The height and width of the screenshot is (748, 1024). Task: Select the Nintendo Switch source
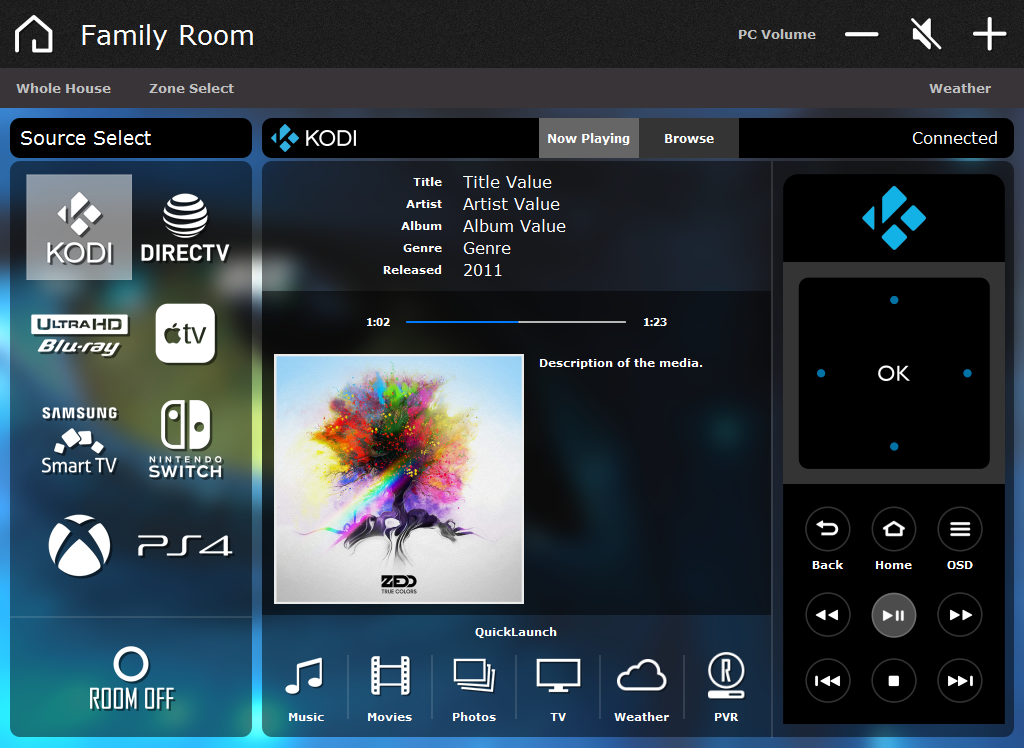[x=185, y=440]
